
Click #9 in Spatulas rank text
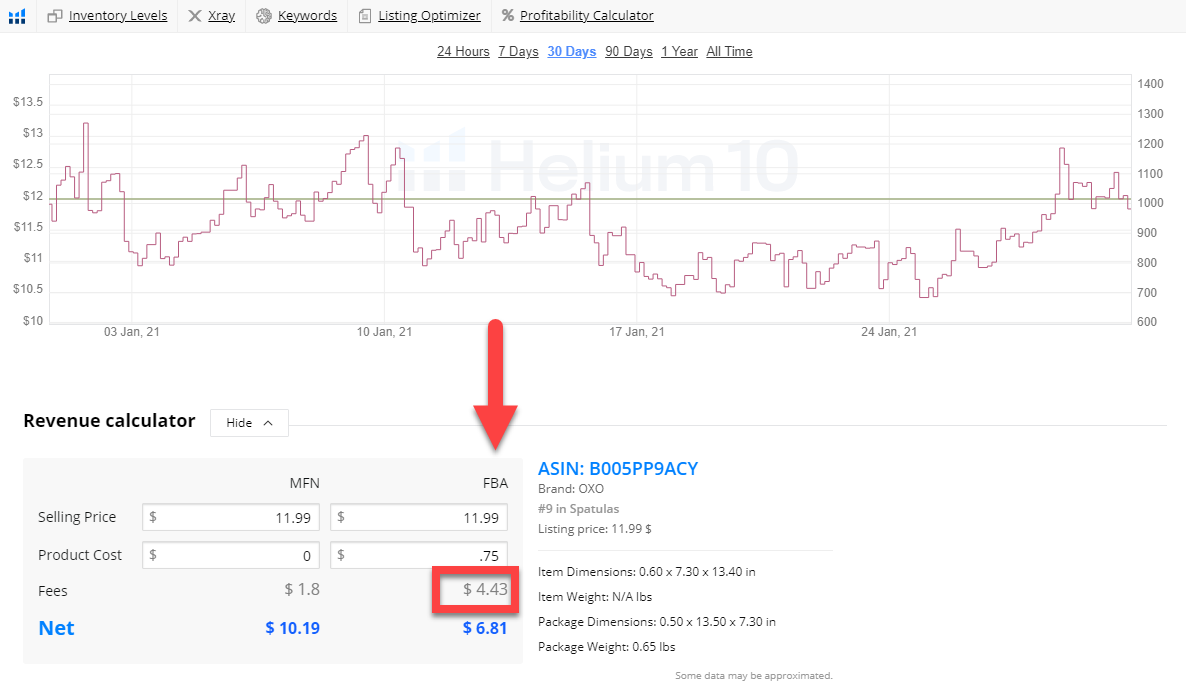(579, 509)
